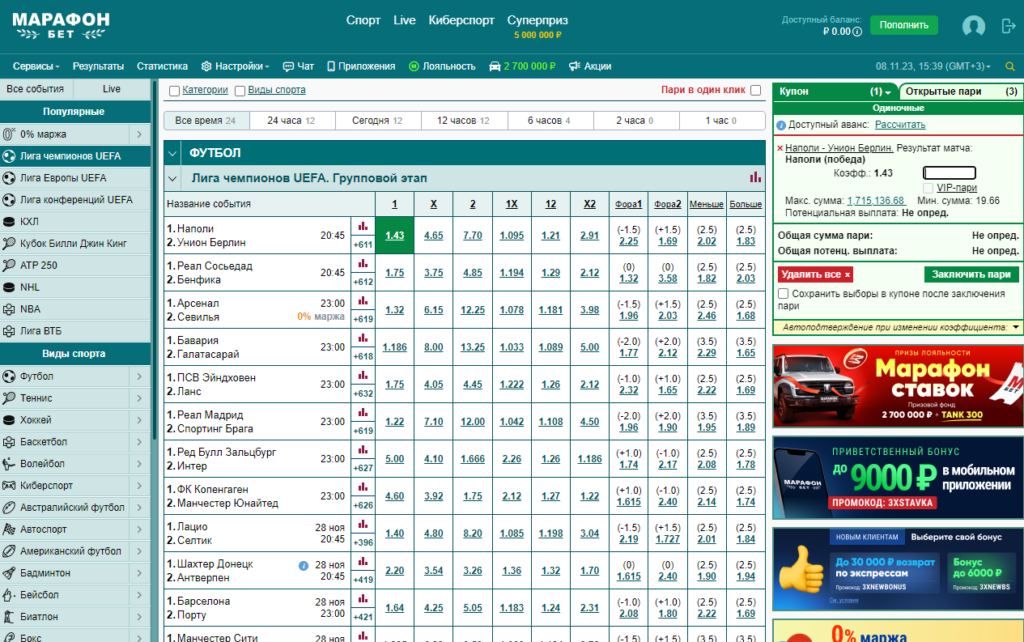Click the car prize icon 2 700 000
Screen dimensions: 1024x642
pos(495,67)
